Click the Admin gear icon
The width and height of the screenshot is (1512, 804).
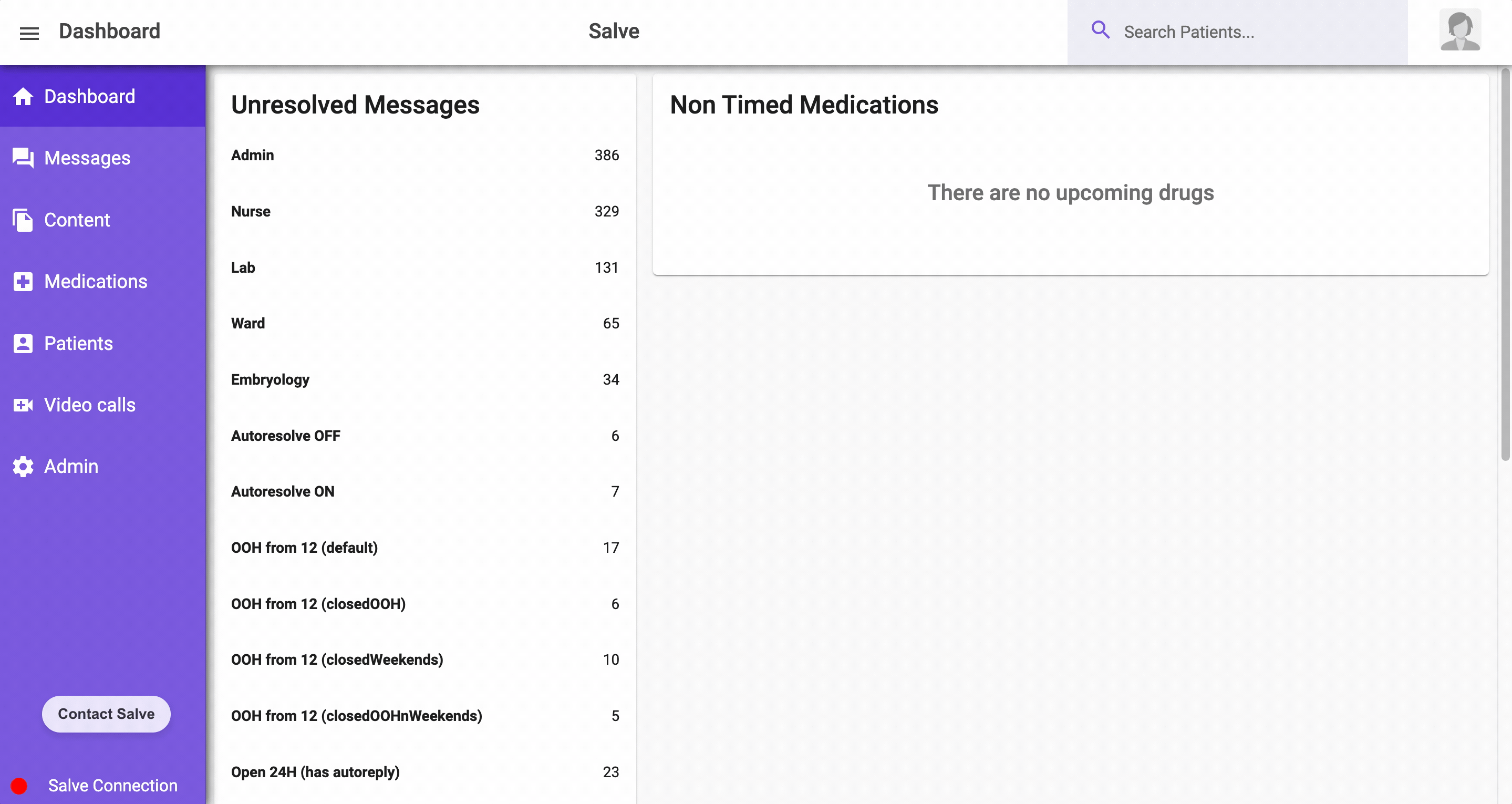23,466
